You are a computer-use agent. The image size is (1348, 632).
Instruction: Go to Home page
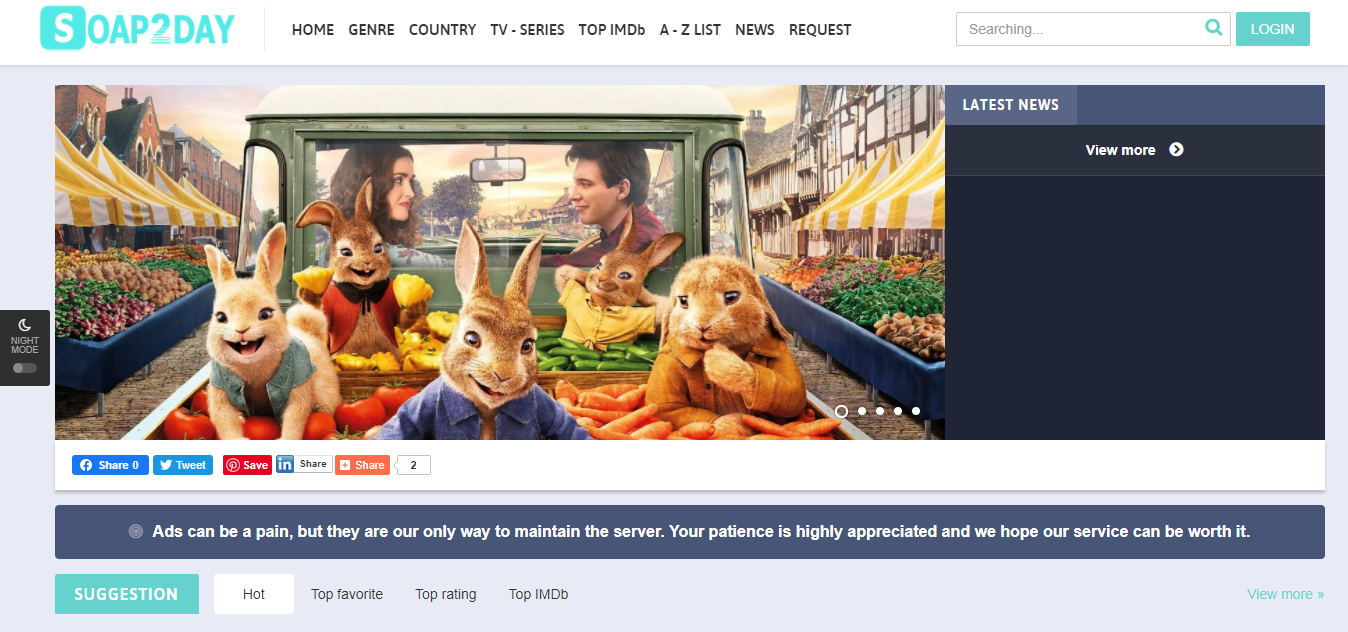313,30
